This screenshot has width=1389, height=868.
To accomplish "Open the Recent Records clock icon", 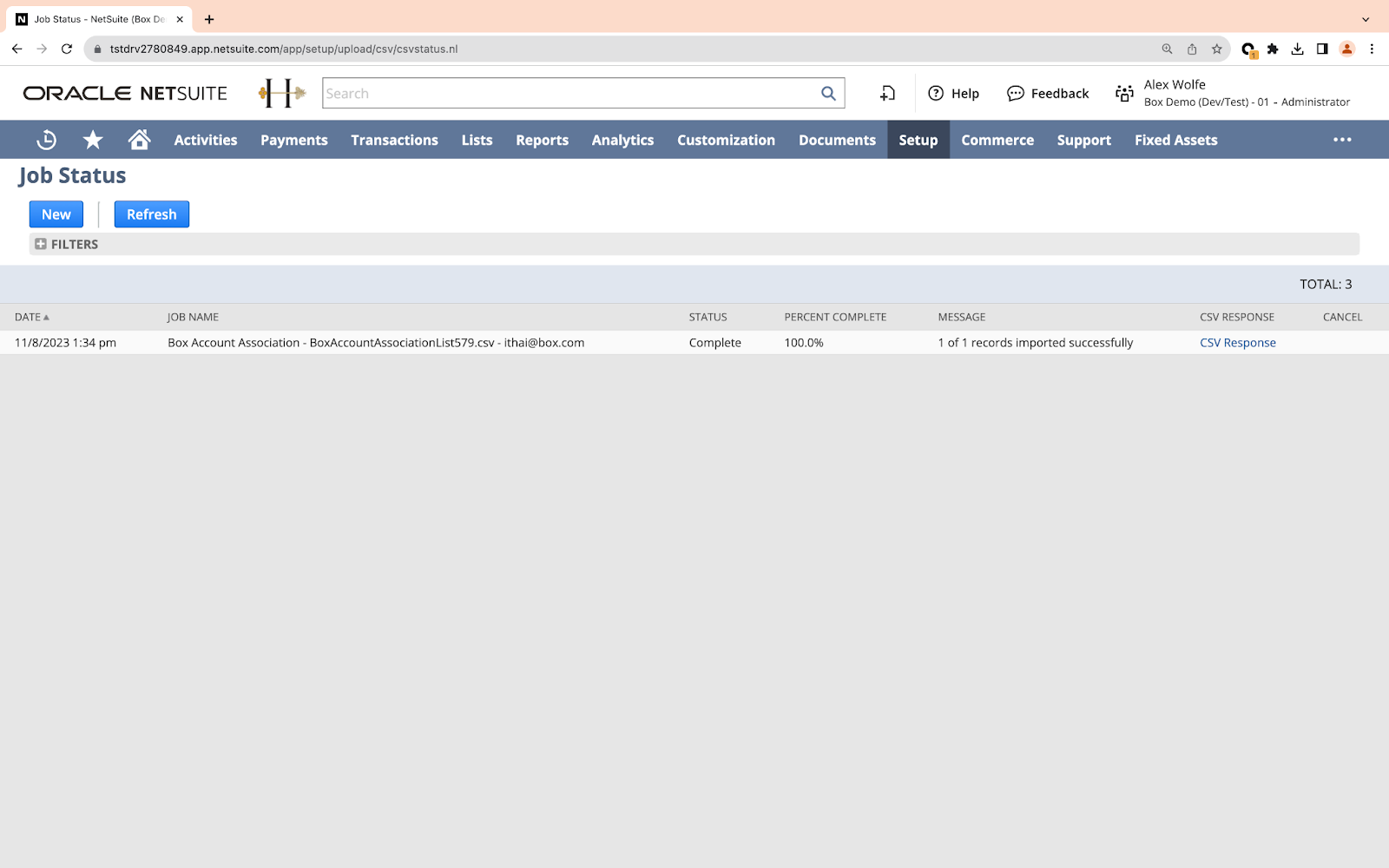I will point(47,140).
